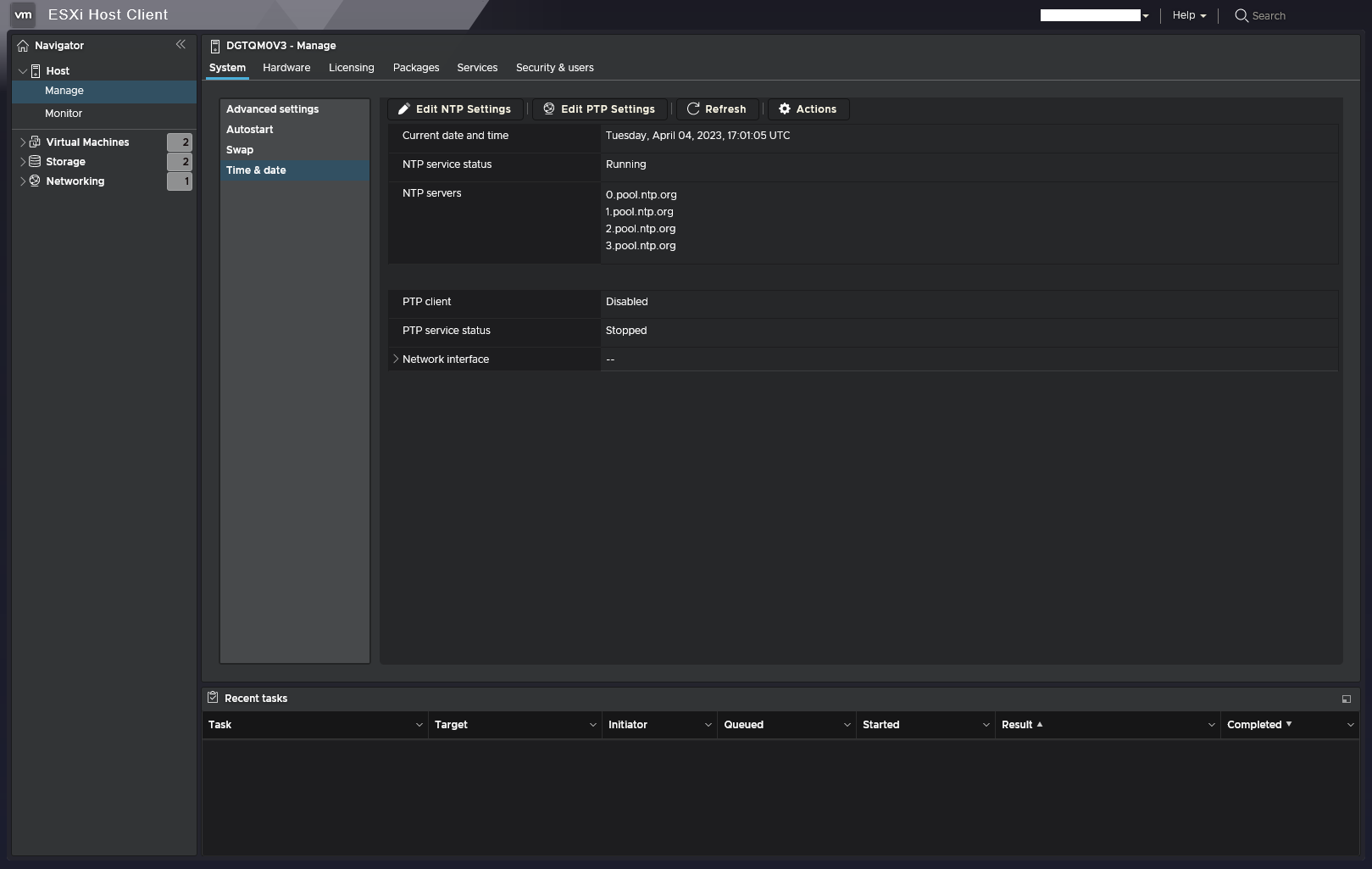Image resolution: width=1372 pixels, height=869 pixels.
Task: Click the Search magnifier icon
Action: (x=1241, y=15)
